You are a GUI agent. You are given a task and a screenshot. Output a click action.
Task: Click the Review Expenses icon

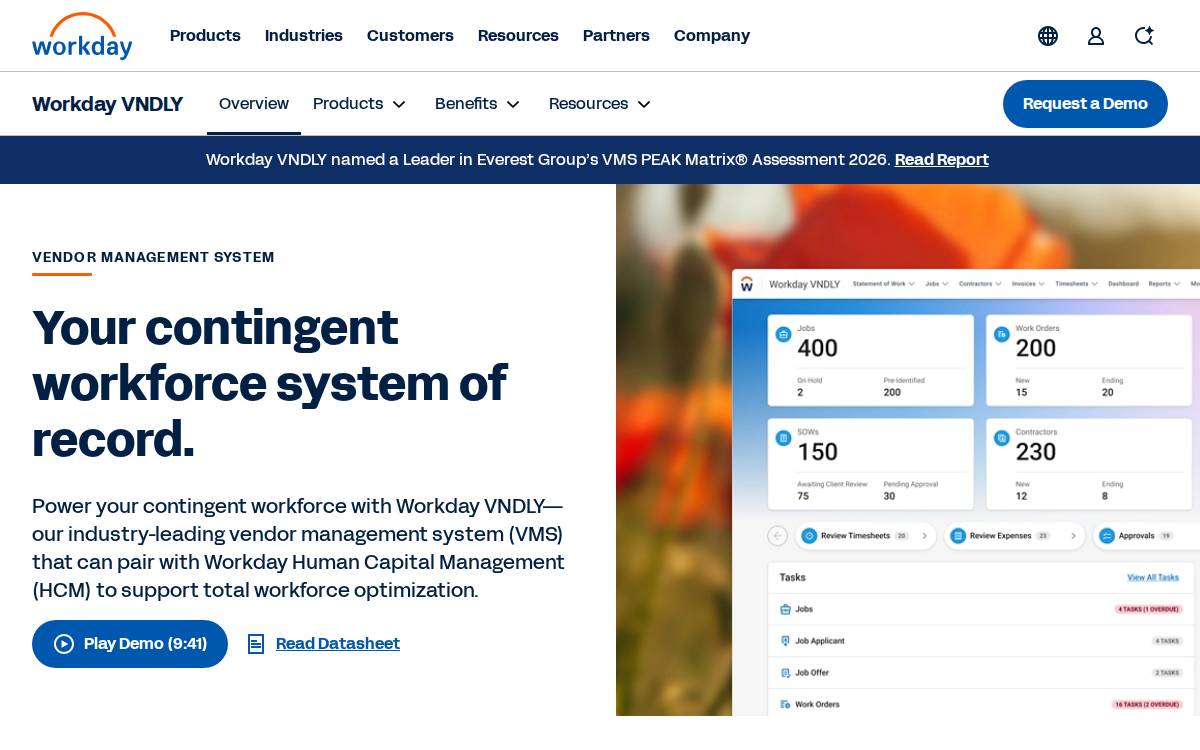(x=958, y=536)
